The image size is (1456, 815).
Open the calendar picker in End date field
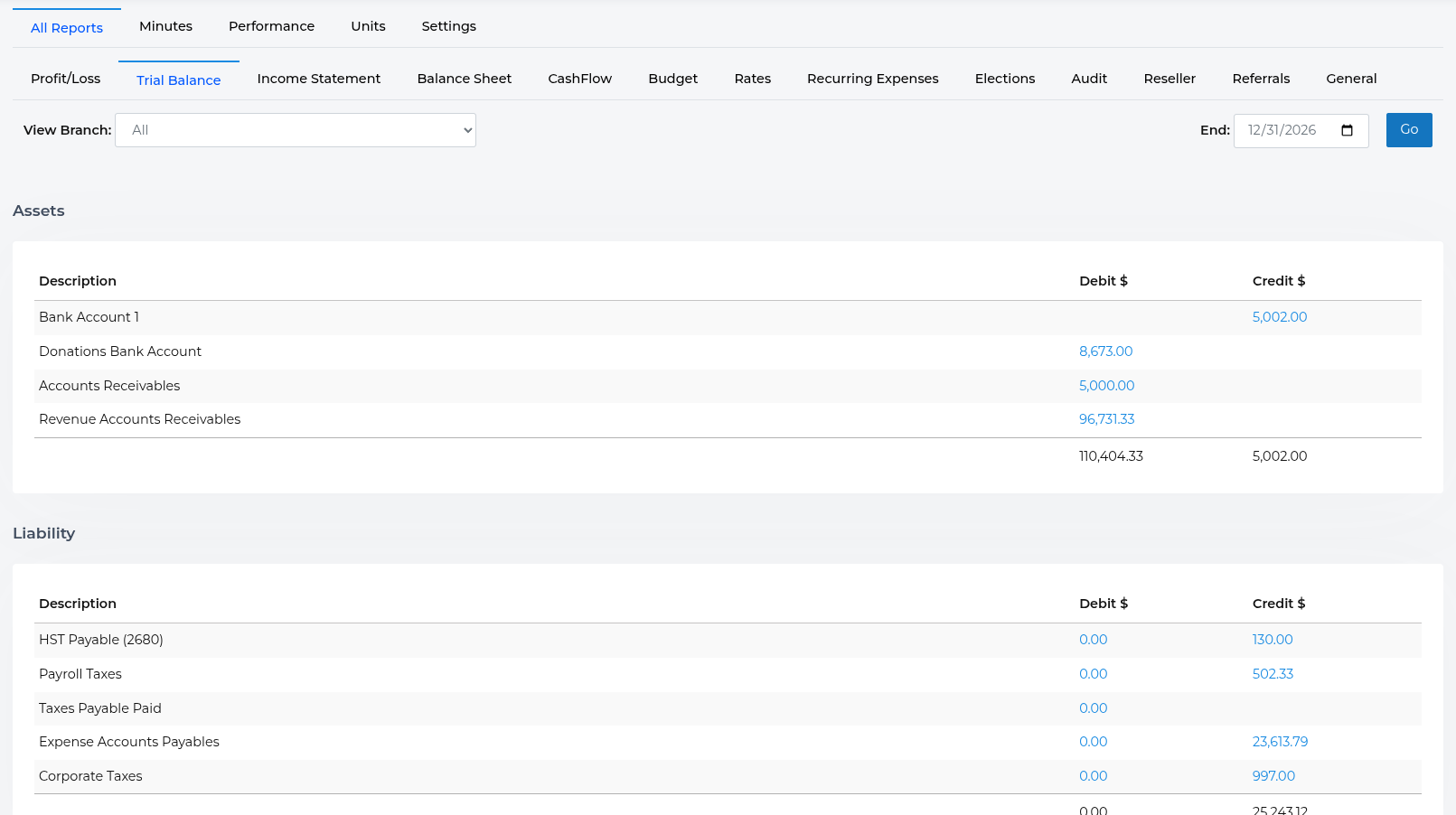tap(1347, 130)
